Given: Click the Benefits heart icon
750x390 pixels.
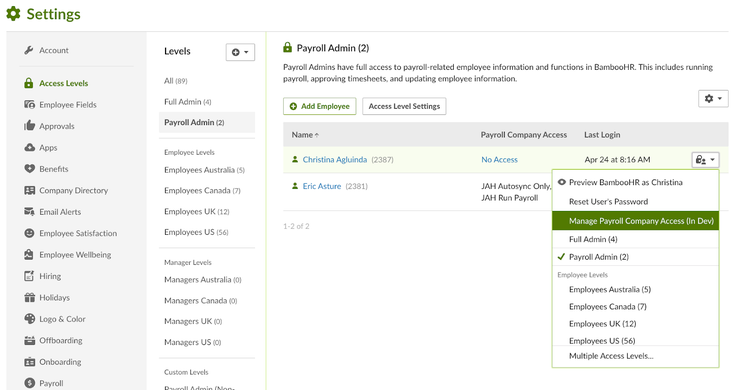Looking at the screenshot, I should pos(29,168).
